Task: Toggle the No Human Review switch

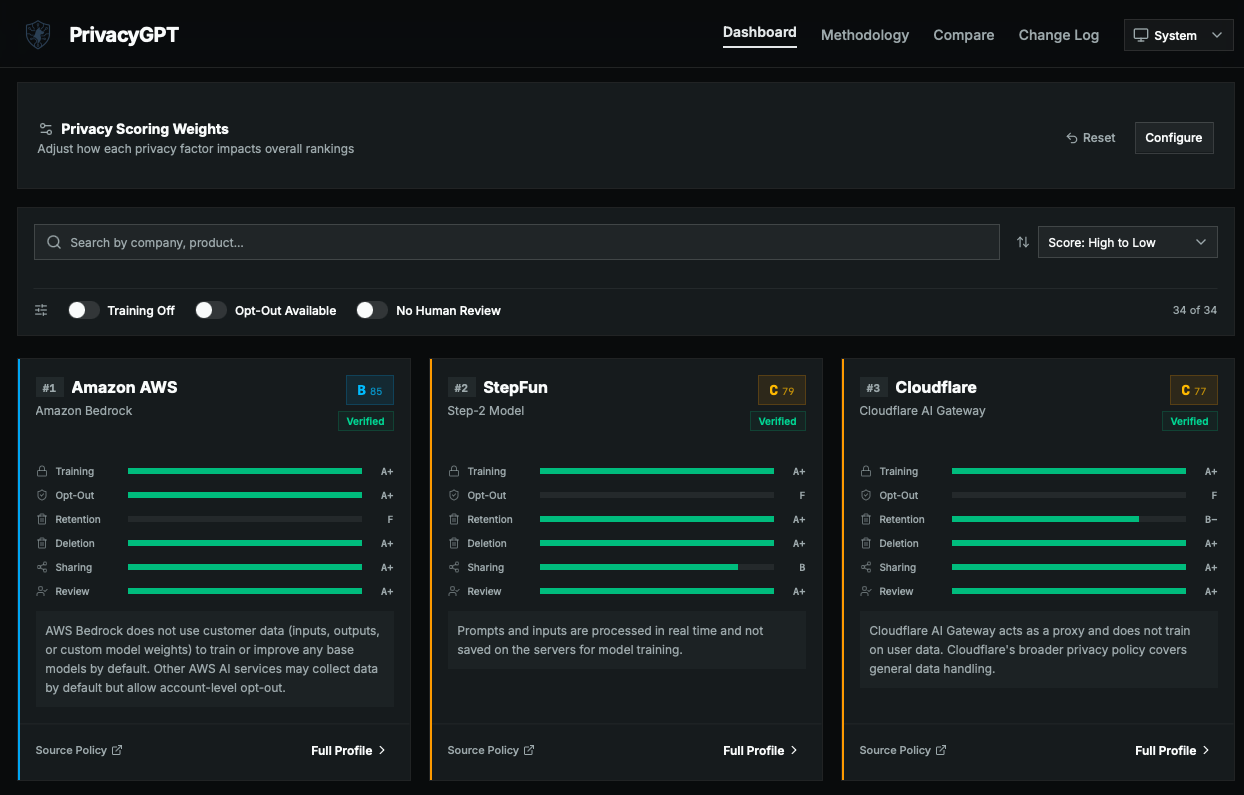Action: click(x=372, y=310)
